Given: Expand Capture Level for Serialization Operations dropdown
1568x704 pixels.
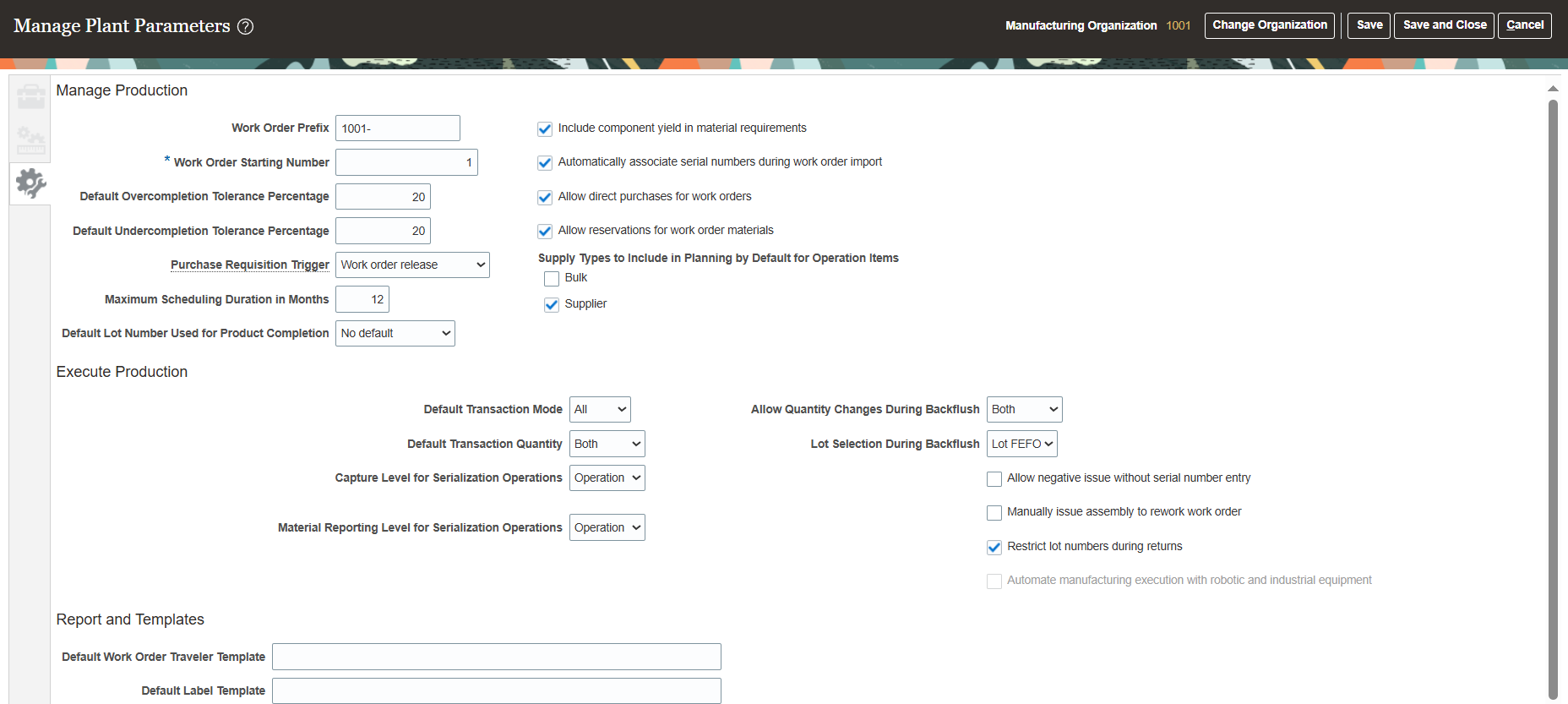Looking at the screenshot, I should point(607,478).
